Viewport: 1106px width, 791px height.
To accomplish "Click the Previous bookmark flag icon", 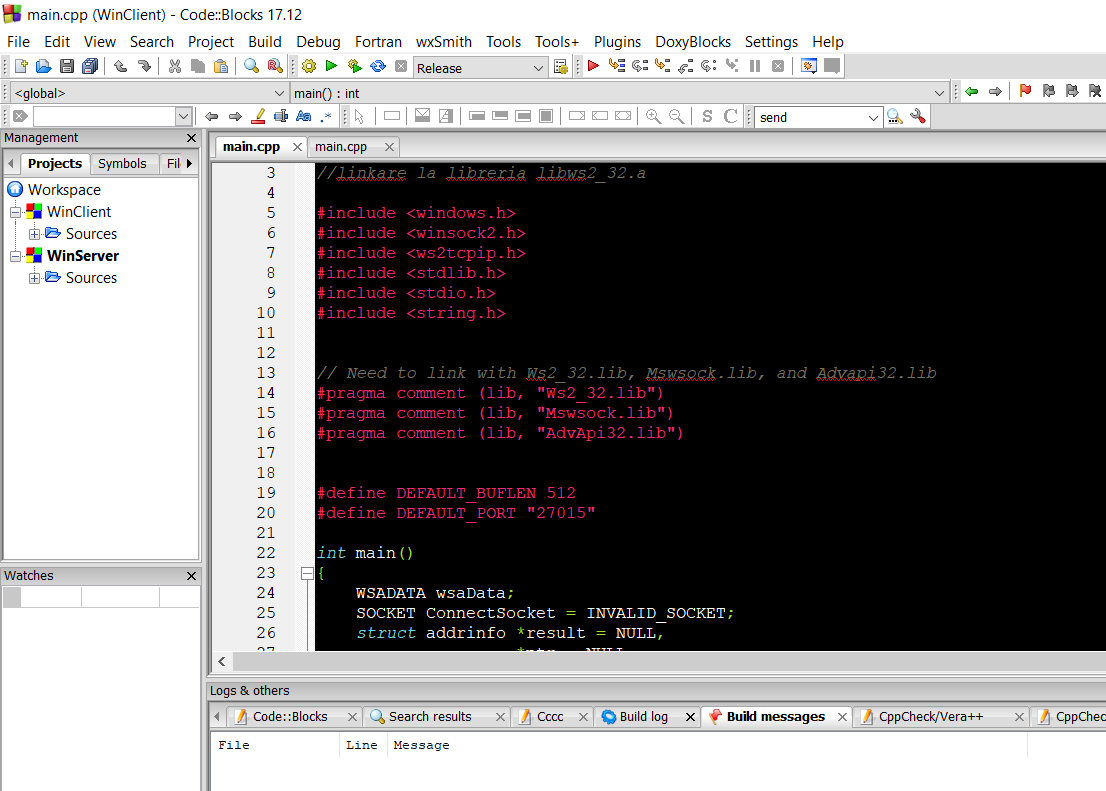I will coord(1049,91).
